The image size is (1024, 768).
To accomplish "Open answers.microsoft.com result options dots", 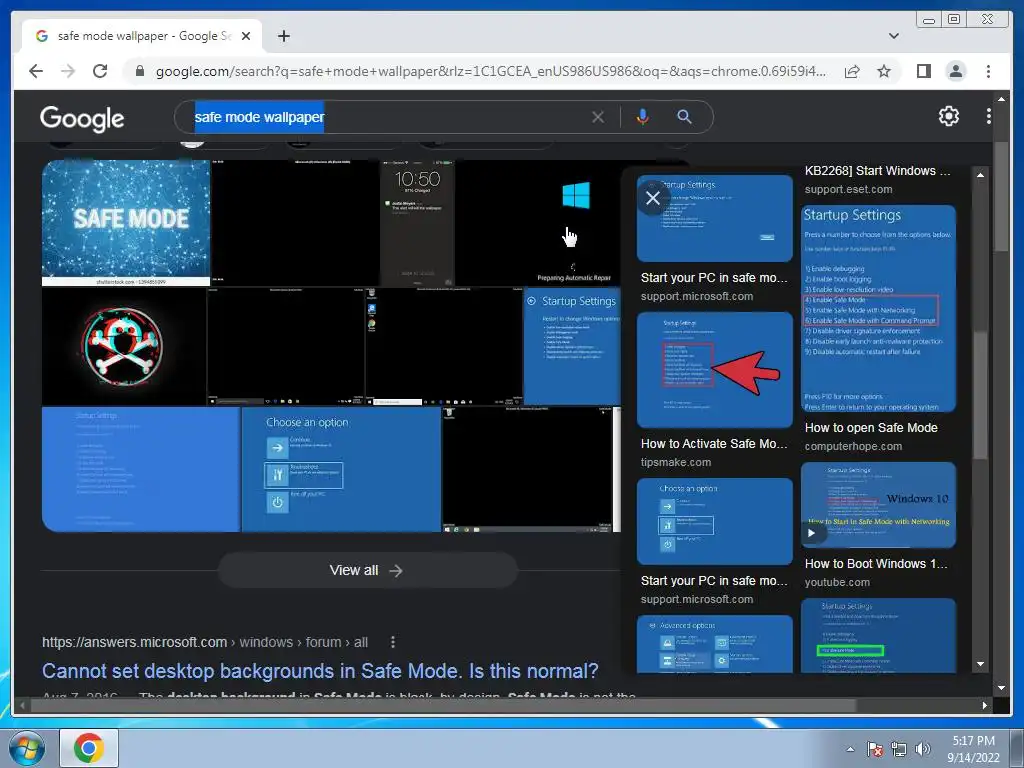I will (x=392, y=642).
